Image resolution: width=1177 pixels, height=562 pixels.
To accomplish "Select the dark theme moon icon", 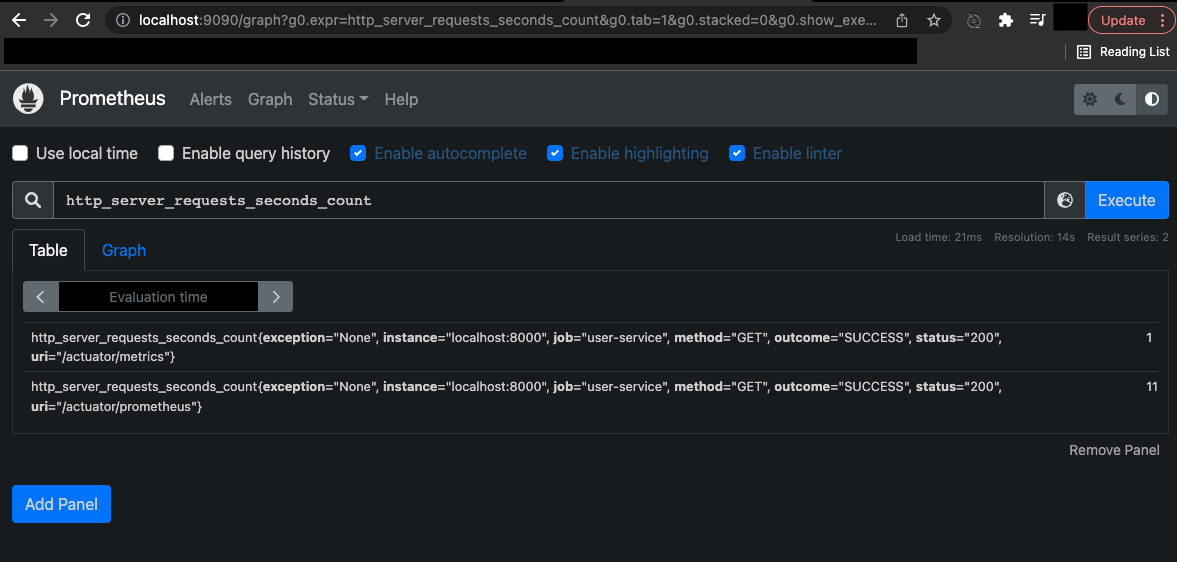I will tap(1121, 99).
